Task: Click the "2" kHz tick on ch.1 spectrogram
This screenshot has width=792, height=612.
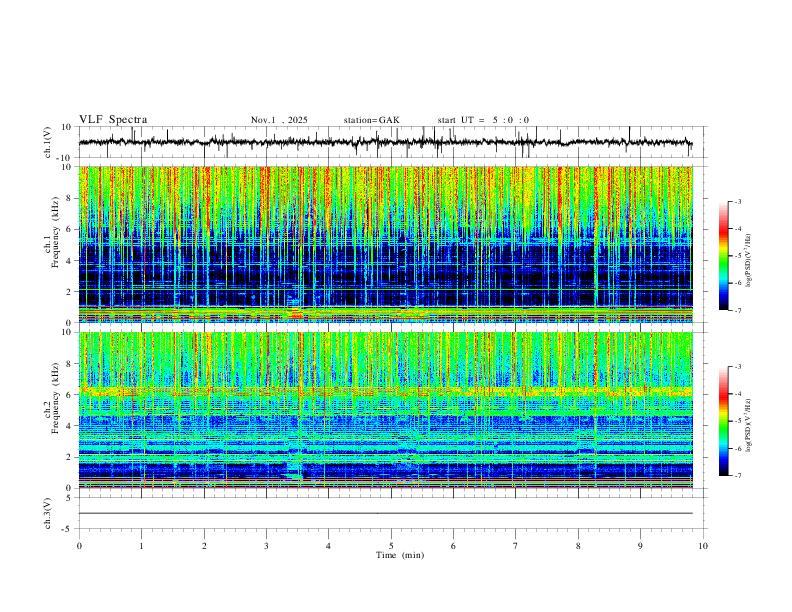Action: (69, 292)
